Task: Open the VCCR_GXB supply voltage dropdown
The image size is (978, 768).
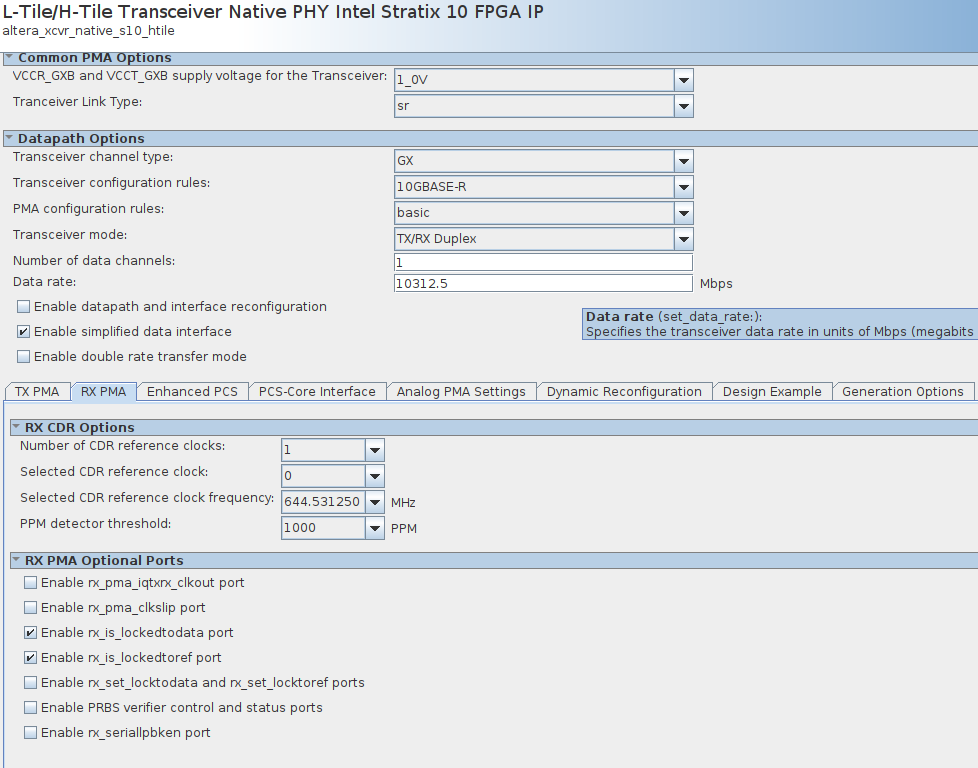Action: [684, 80]
